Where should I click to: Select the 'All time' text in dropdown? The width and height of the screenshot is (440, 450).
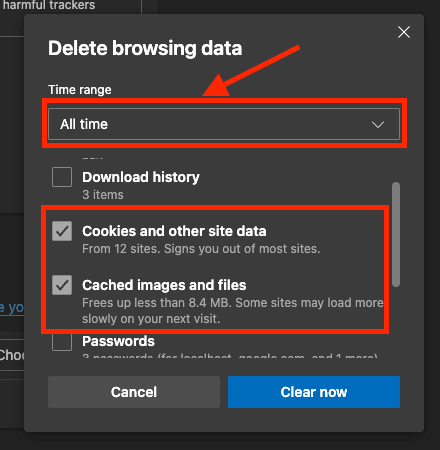(x=84, y=124)
